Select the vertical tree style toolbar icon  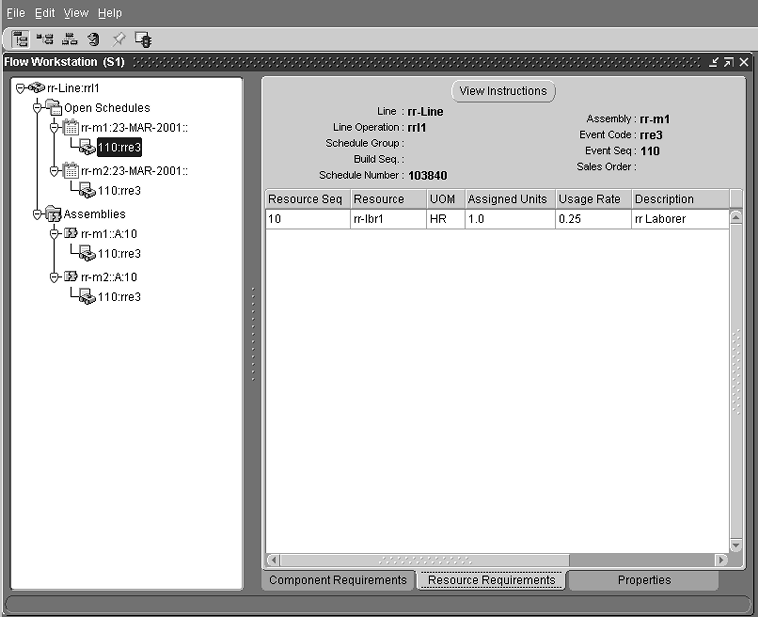tap(20, 39)
